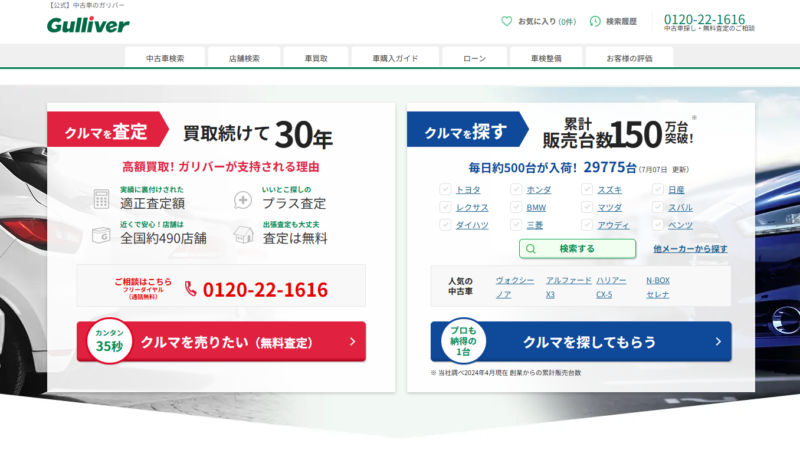800x450 pixels.
Task: Open the CX-5 popular car link
Action: tap(604, 295)
